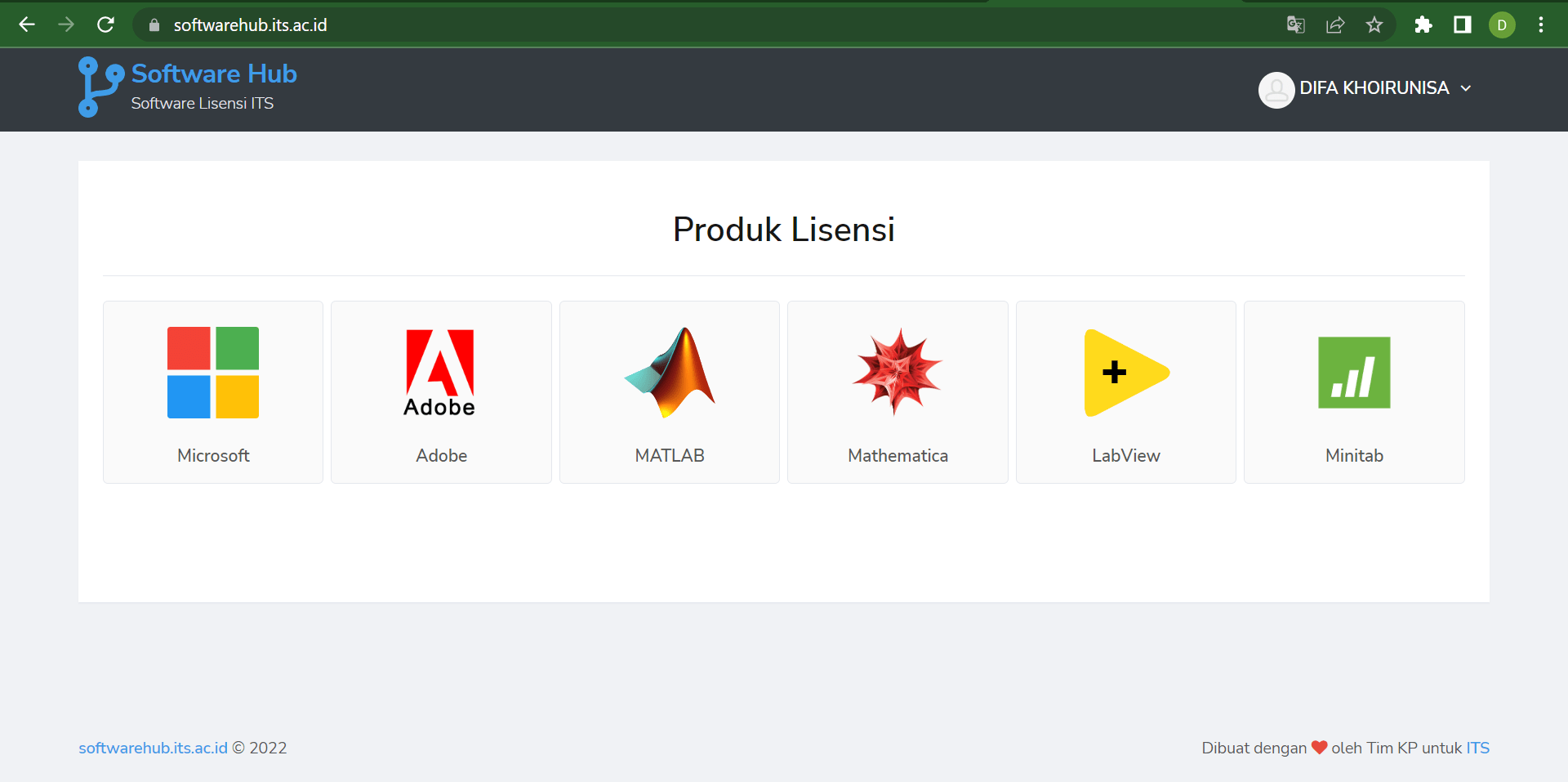Expand the DIFA KHOIRUNISA account dropdown
The height and width of the screenshot is (782, 1568).
coord(1466,88)
